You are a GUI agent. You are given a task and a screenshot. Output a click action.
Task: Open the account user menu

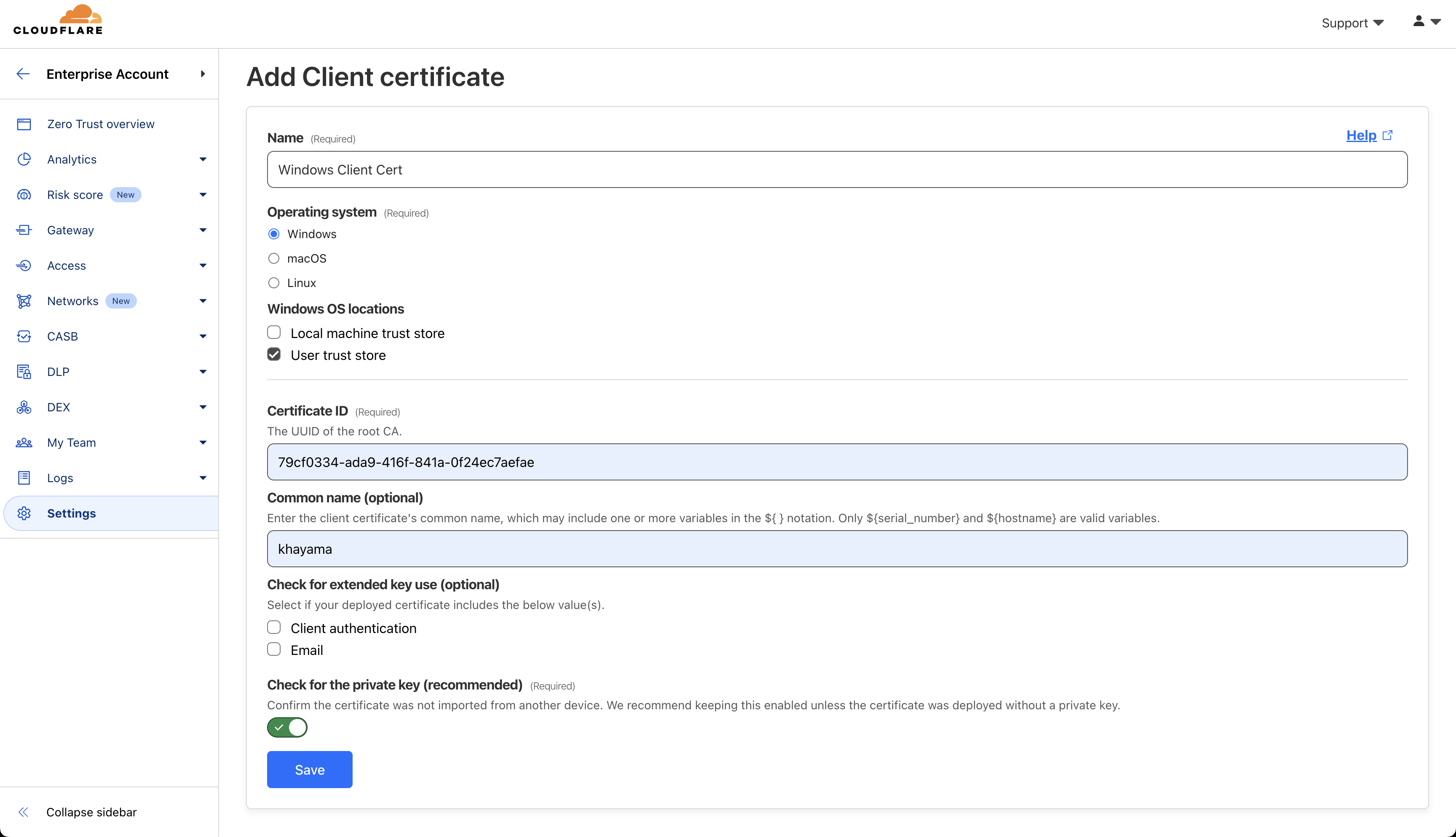pyautogui.click(x=1426, y=22)
